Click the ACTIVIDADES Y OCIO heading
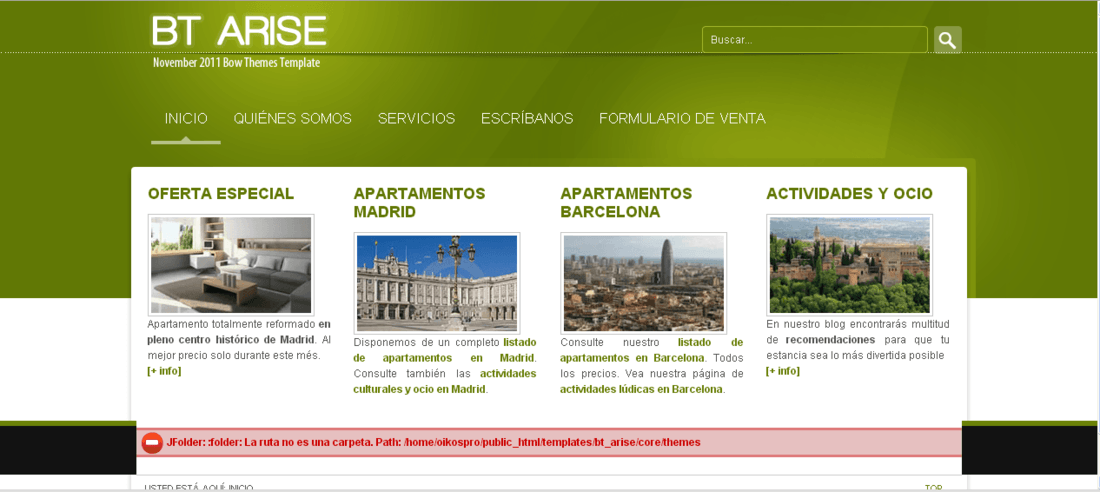Screen dimensions: 1100x492 click(850, 194)
